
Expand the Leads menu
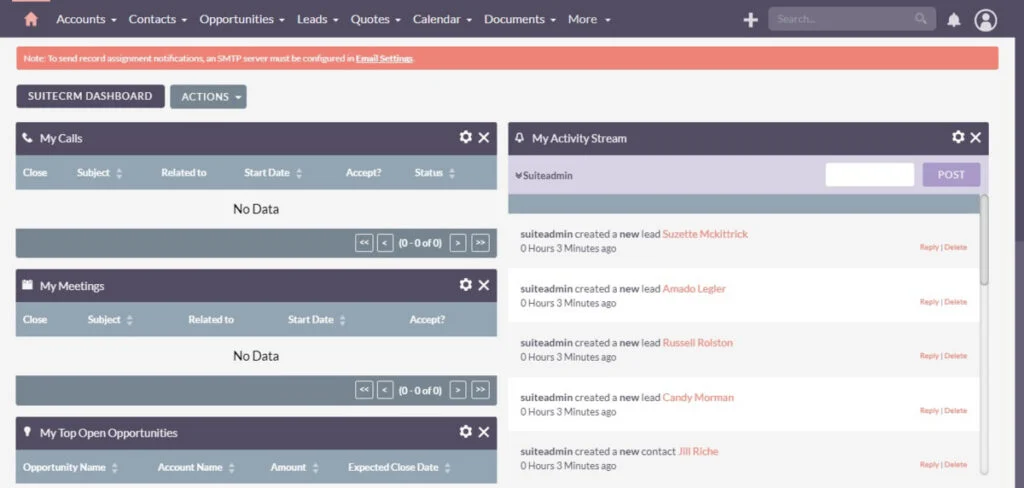click(317, 20)
